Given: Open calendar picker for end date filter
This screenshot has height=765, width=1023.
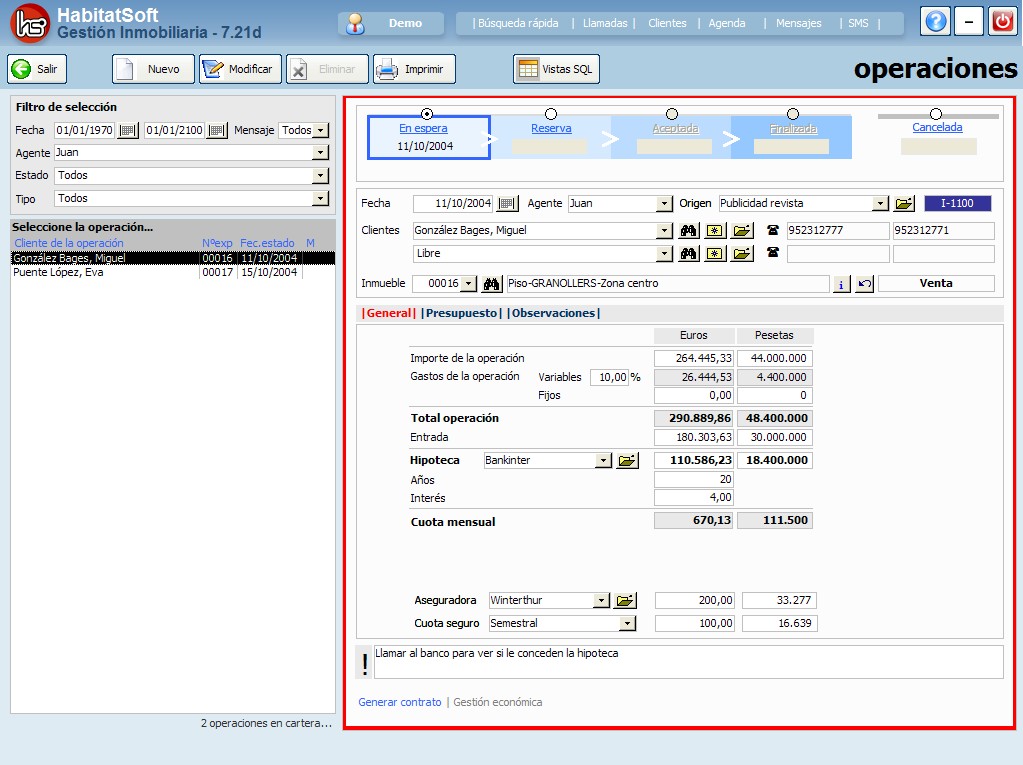Looking at the screenshot, I should coord(217,130).
